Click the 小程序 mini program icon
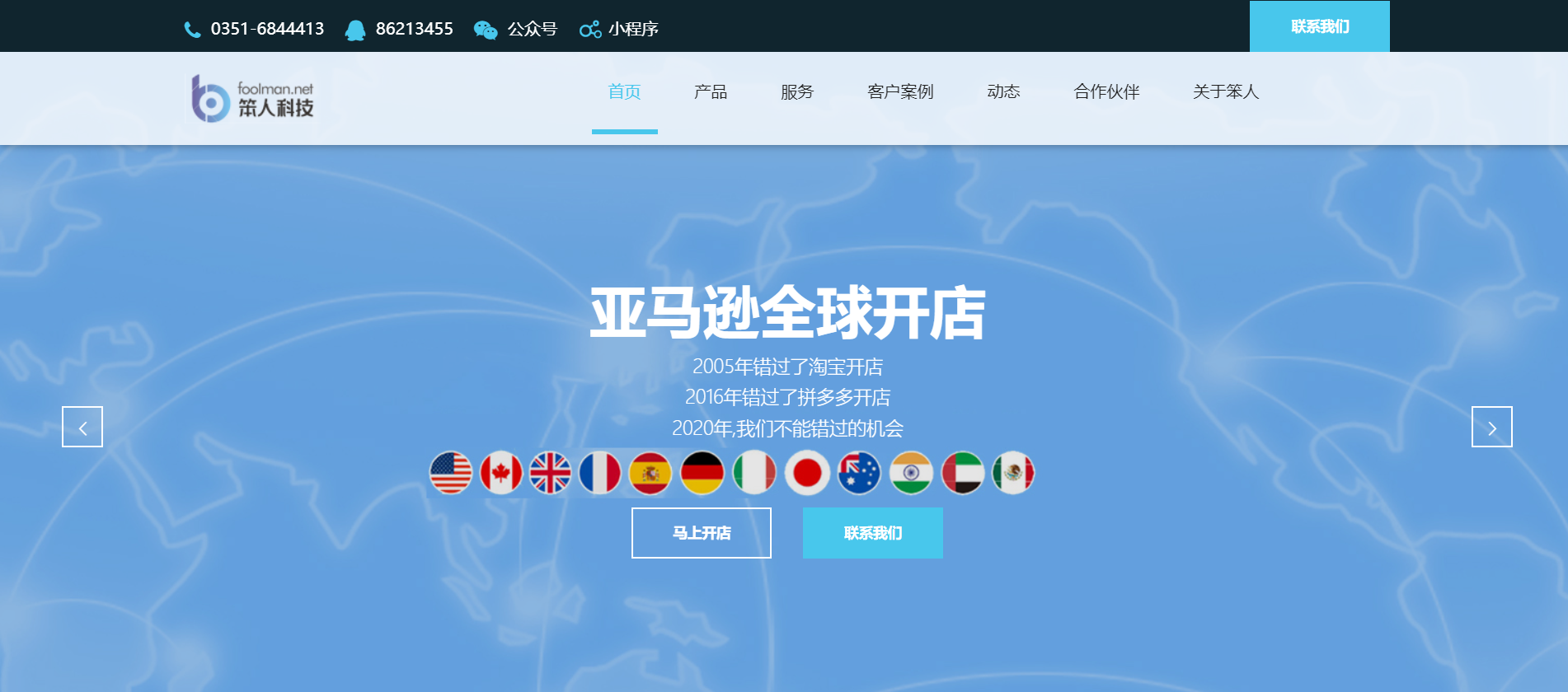The width and height of the screenshot is (1568, 692). click(x=590, y=30)
